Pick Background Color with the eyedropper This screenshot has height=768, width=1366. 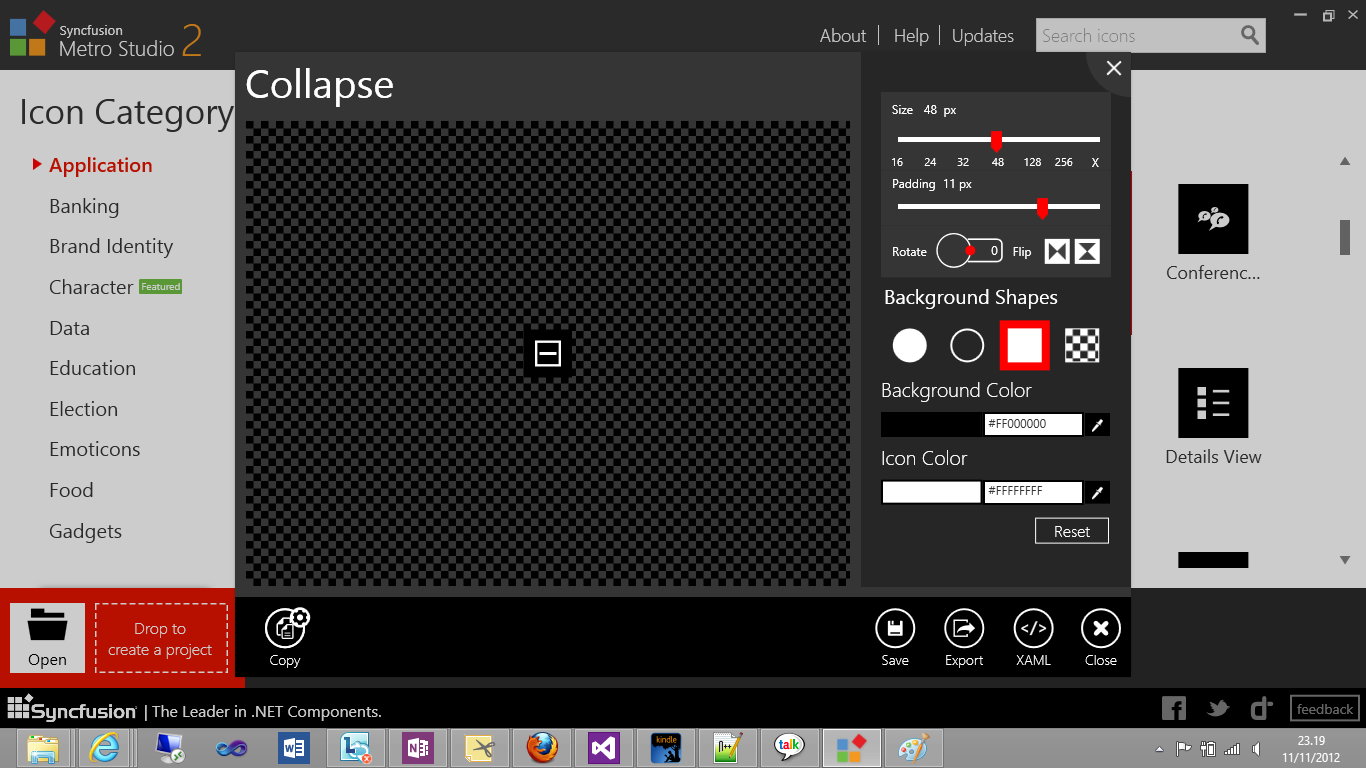1097,425
